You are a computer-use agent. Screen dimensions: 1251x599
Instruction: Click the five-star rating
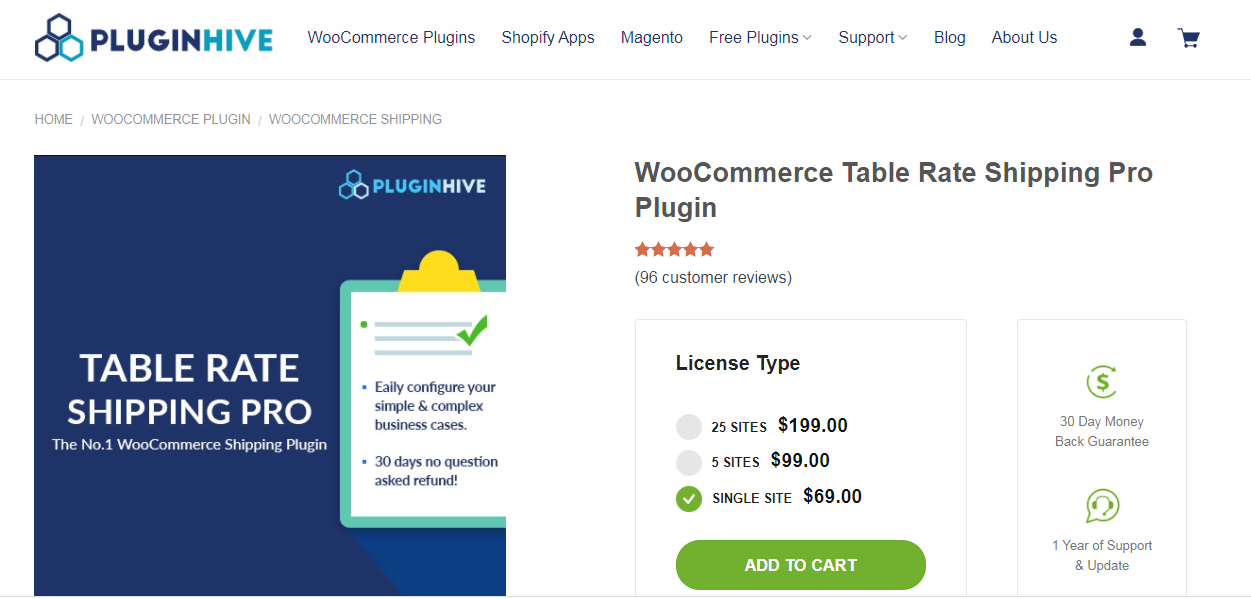(x=675, y=249)
